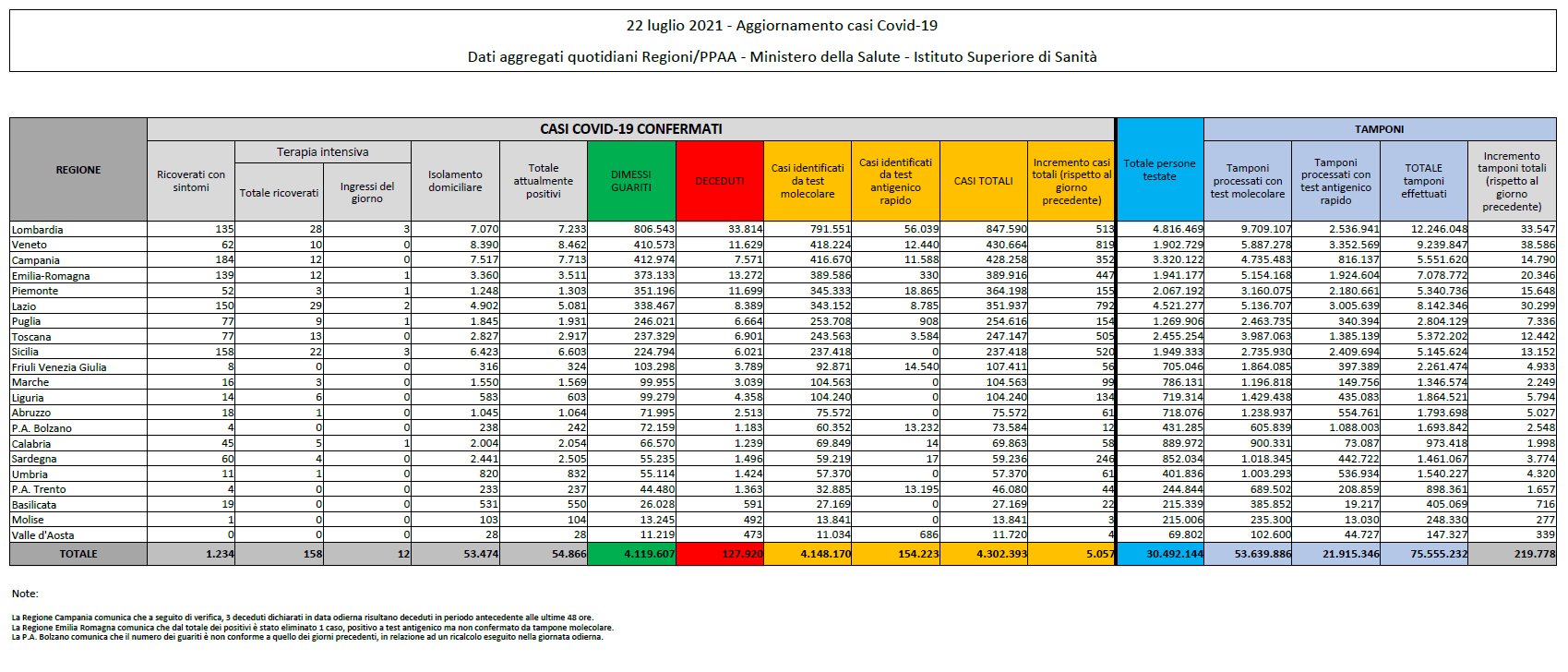This screenshot has height=672, width=1568.
Task: Select the orange CASI TOTALI header
Action: 983,181
